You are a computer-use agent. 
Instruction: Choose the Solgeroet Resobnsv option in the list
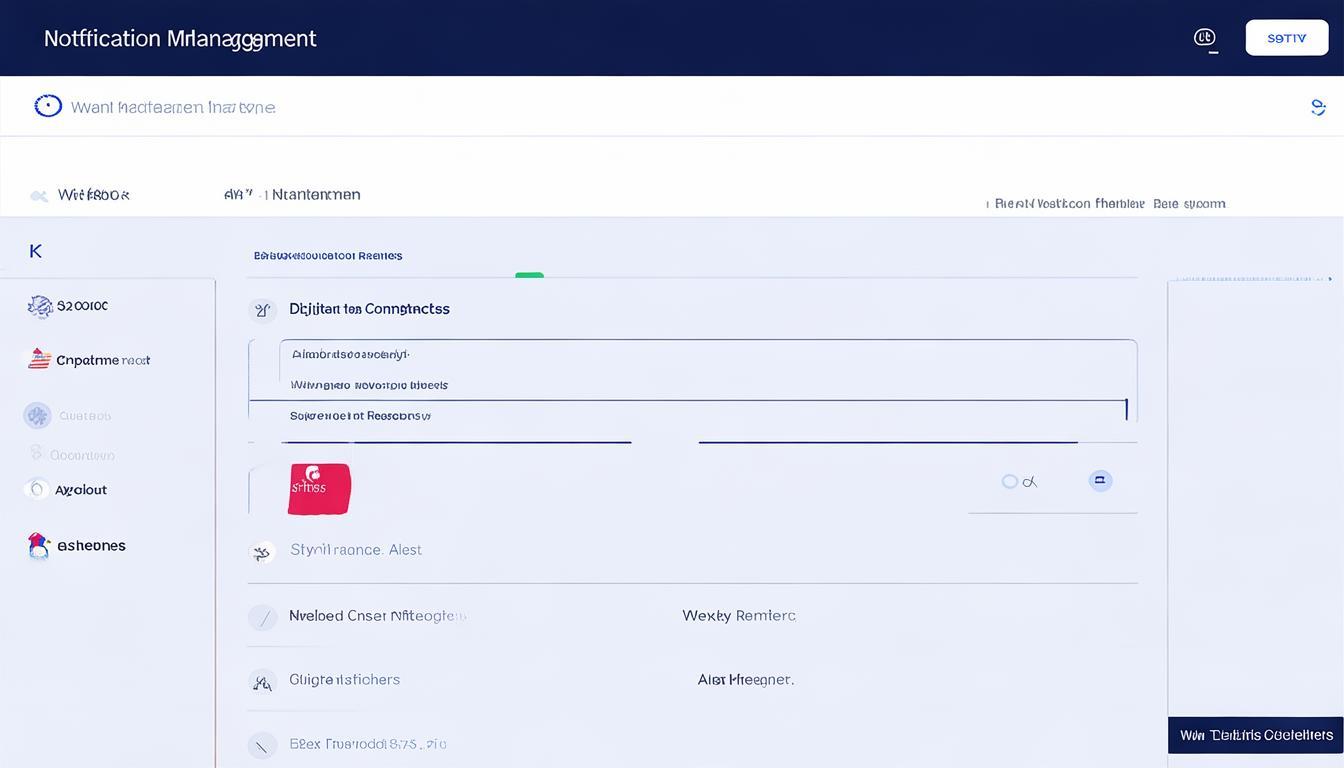[360, 416]
